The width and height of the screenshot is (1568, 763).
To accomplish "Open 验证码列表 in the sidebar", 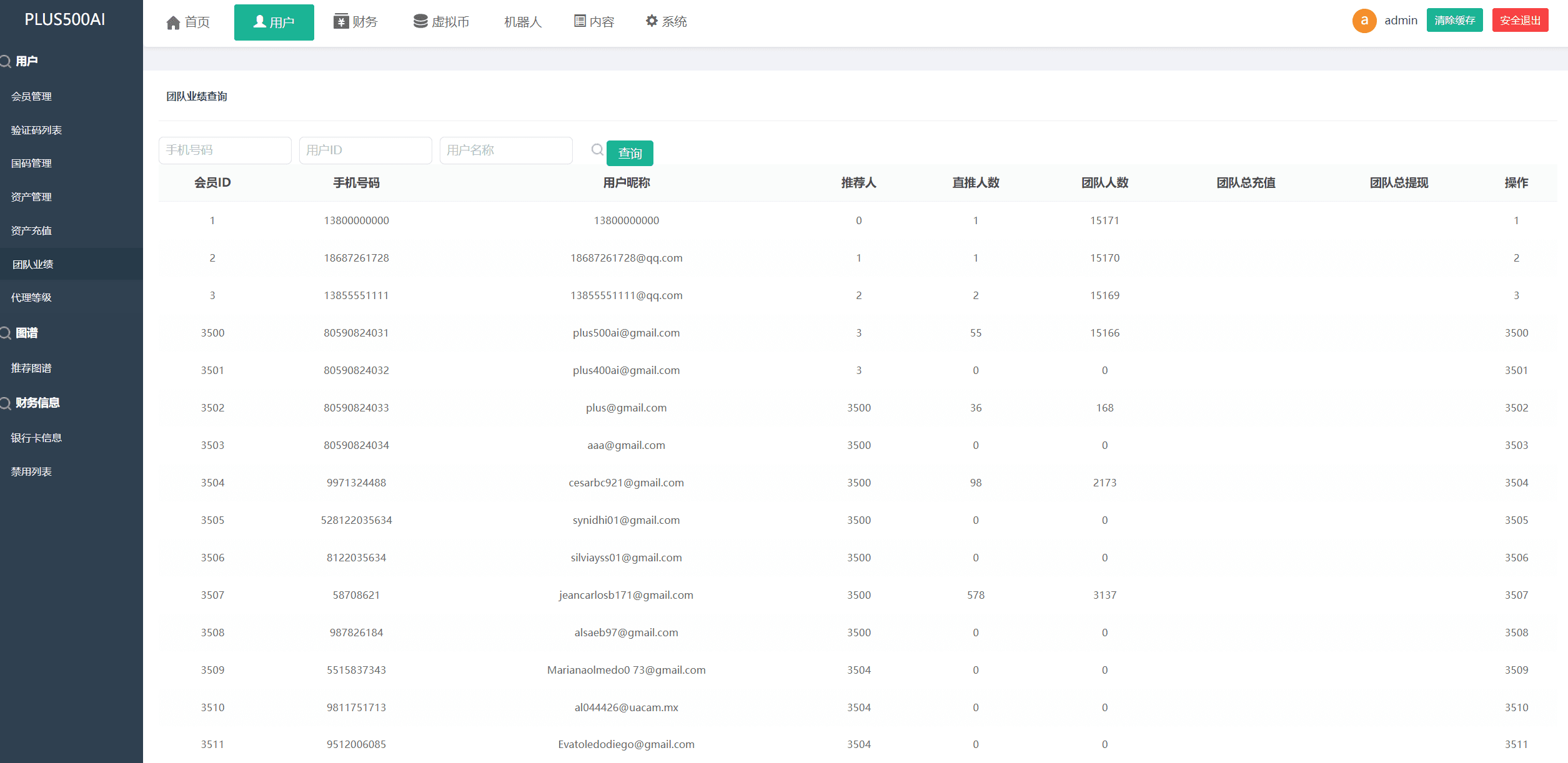I will coord(36,130).
